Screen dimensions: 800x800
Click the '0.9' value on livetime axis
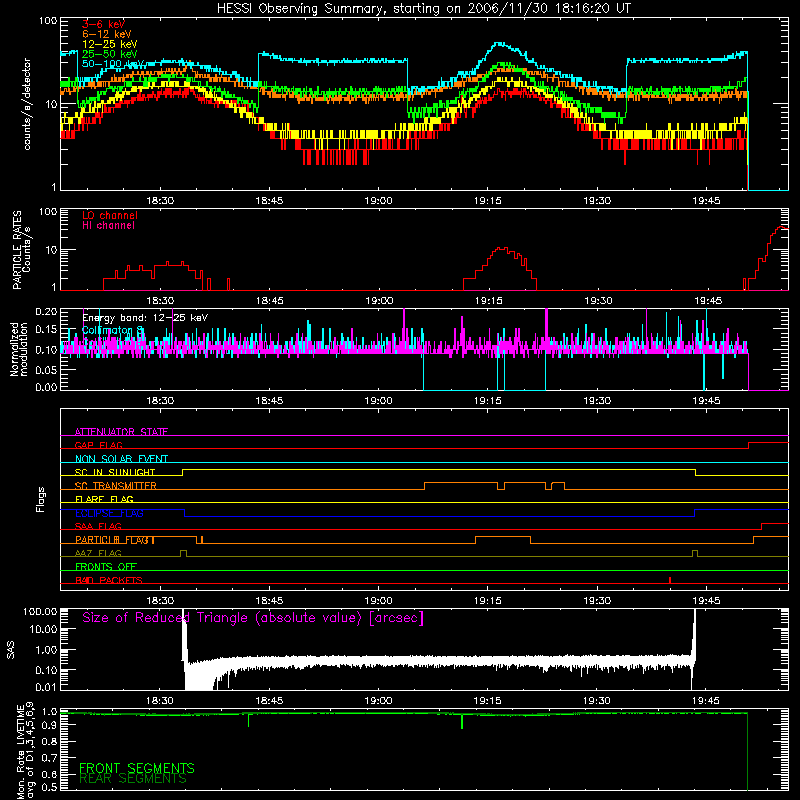(x=49, y=725)
